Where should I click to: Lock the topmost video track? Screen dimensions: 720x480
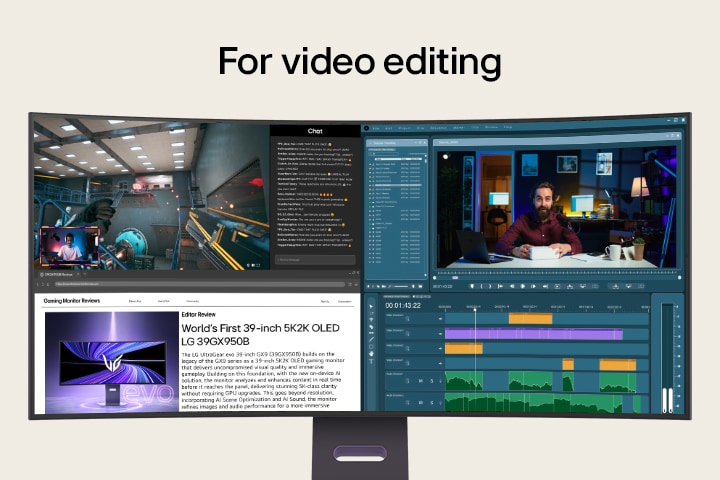[x=407, y=319]
